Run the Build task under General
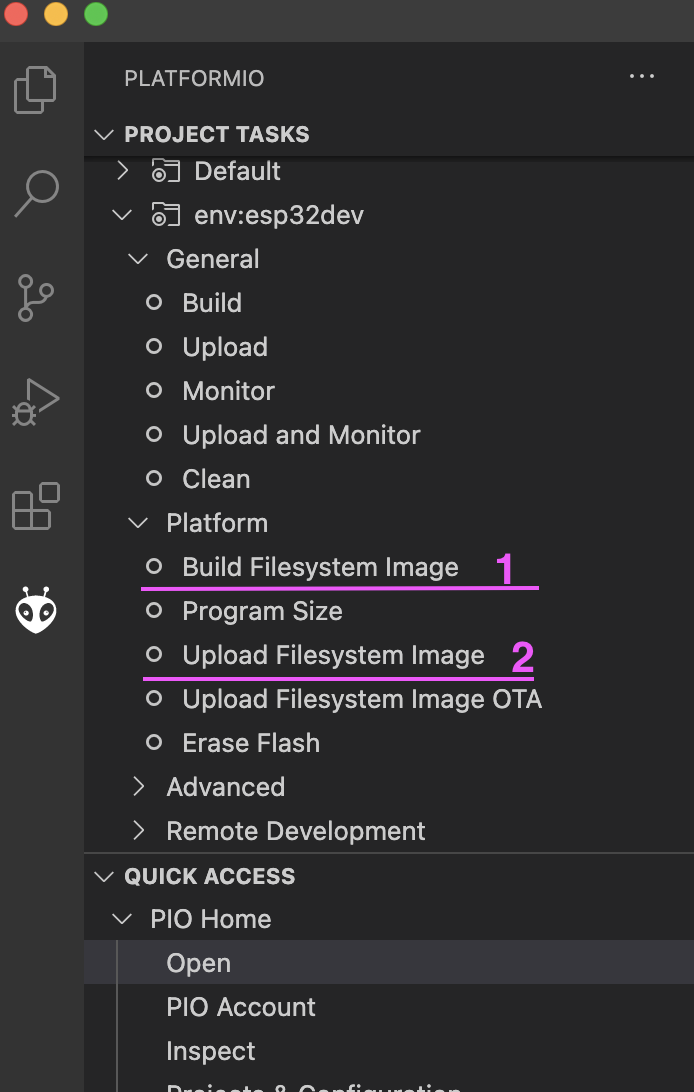The height and width of the screenshot is (1092, 694). click(x=212, y=303)
